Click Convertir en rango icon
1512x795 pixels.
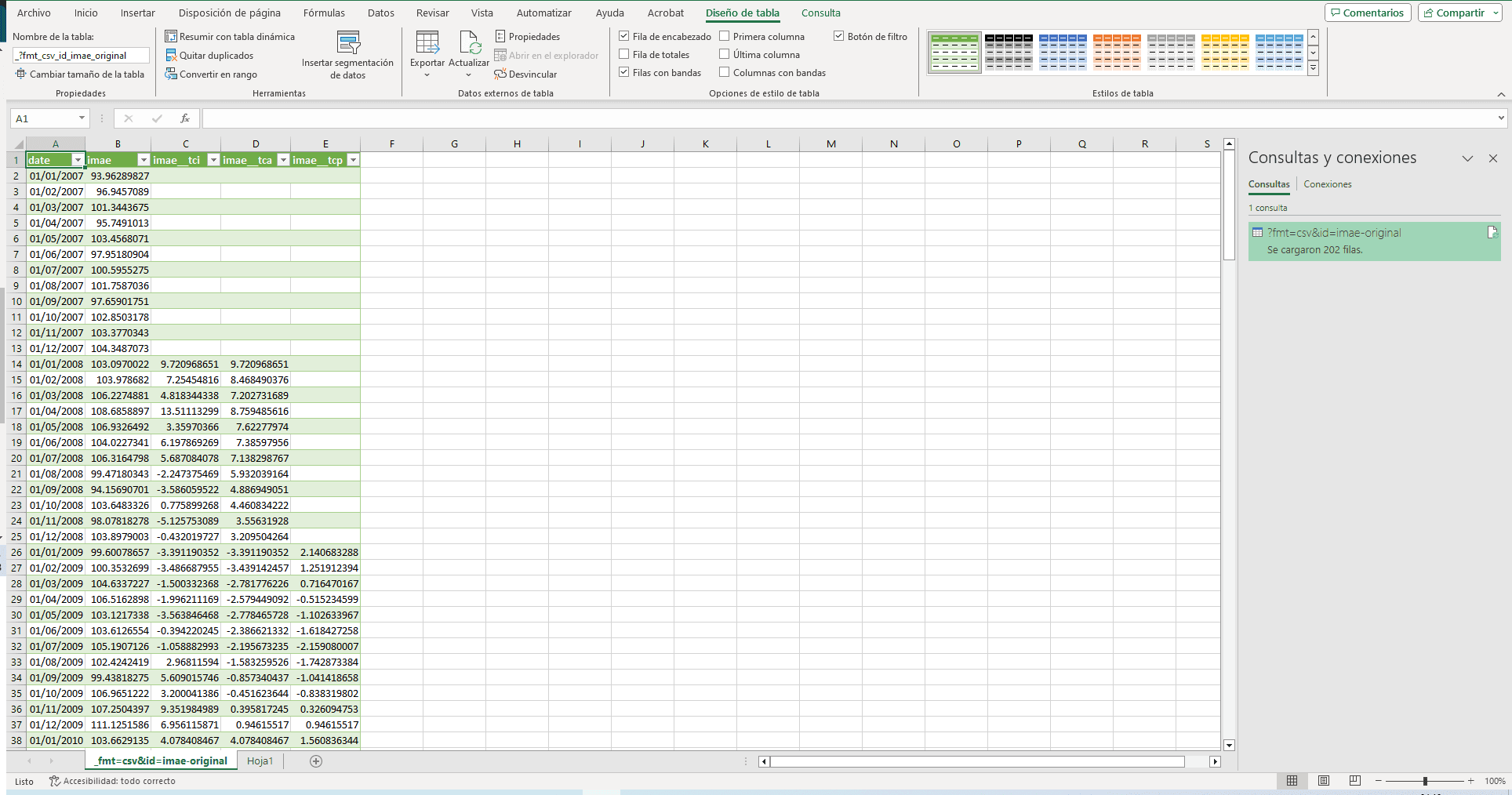[x=171, y=74]
